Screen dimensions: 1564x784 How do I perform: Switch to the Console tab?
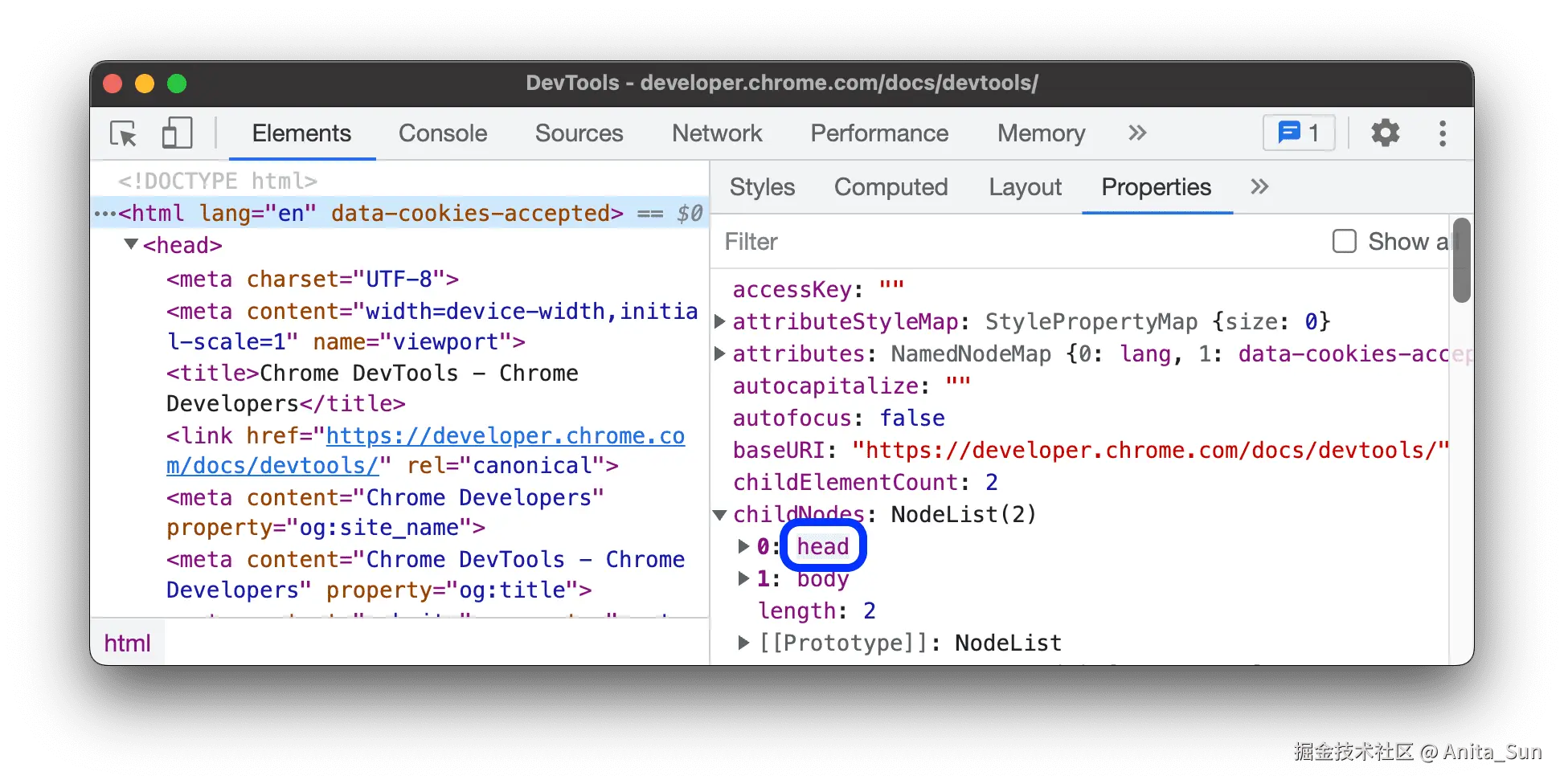coord(443,133)
